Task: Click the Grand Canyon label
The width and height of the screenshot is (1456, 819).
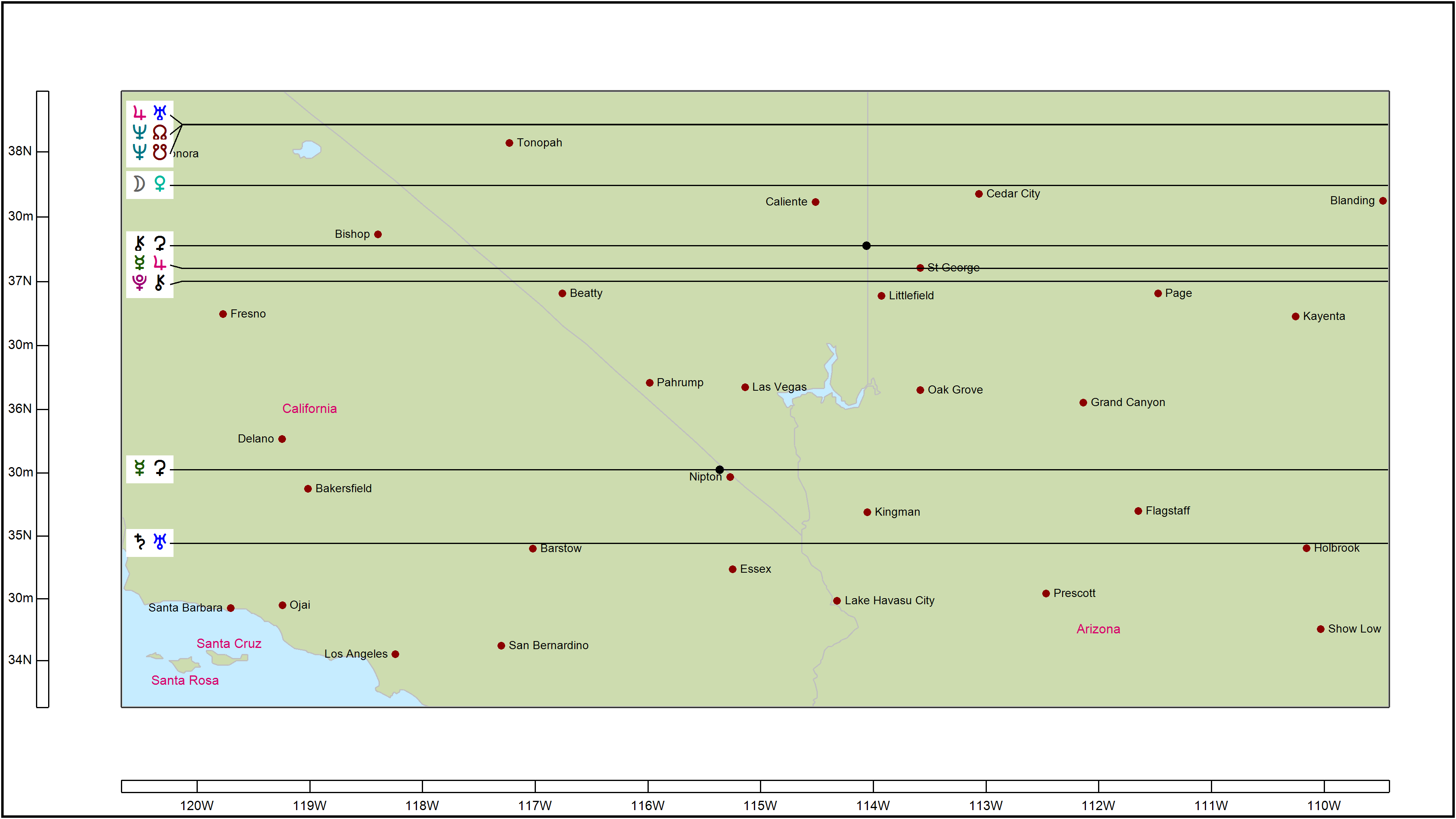Action: point(1128,402)
